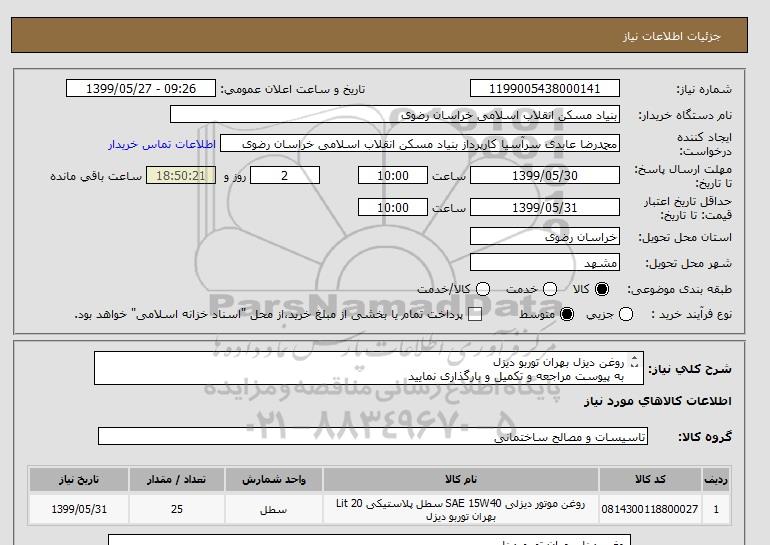Viewport: 770px width, 545px height.
Task: Click the announcement date field 1399/05/27 - 09:26
Action: 140,88
